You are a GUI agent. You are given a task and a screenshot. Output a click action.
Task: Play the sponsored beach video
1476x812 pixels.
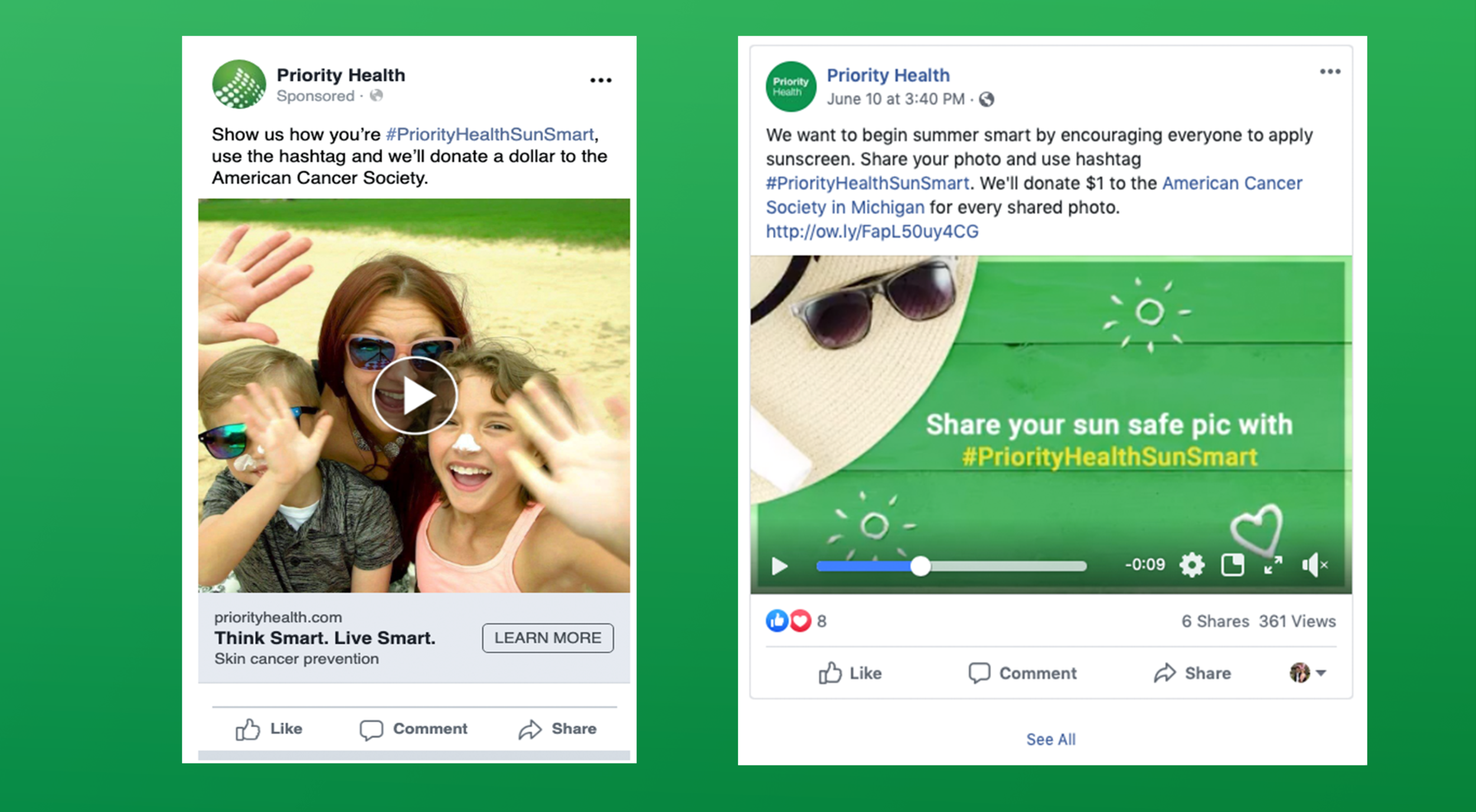414,396
